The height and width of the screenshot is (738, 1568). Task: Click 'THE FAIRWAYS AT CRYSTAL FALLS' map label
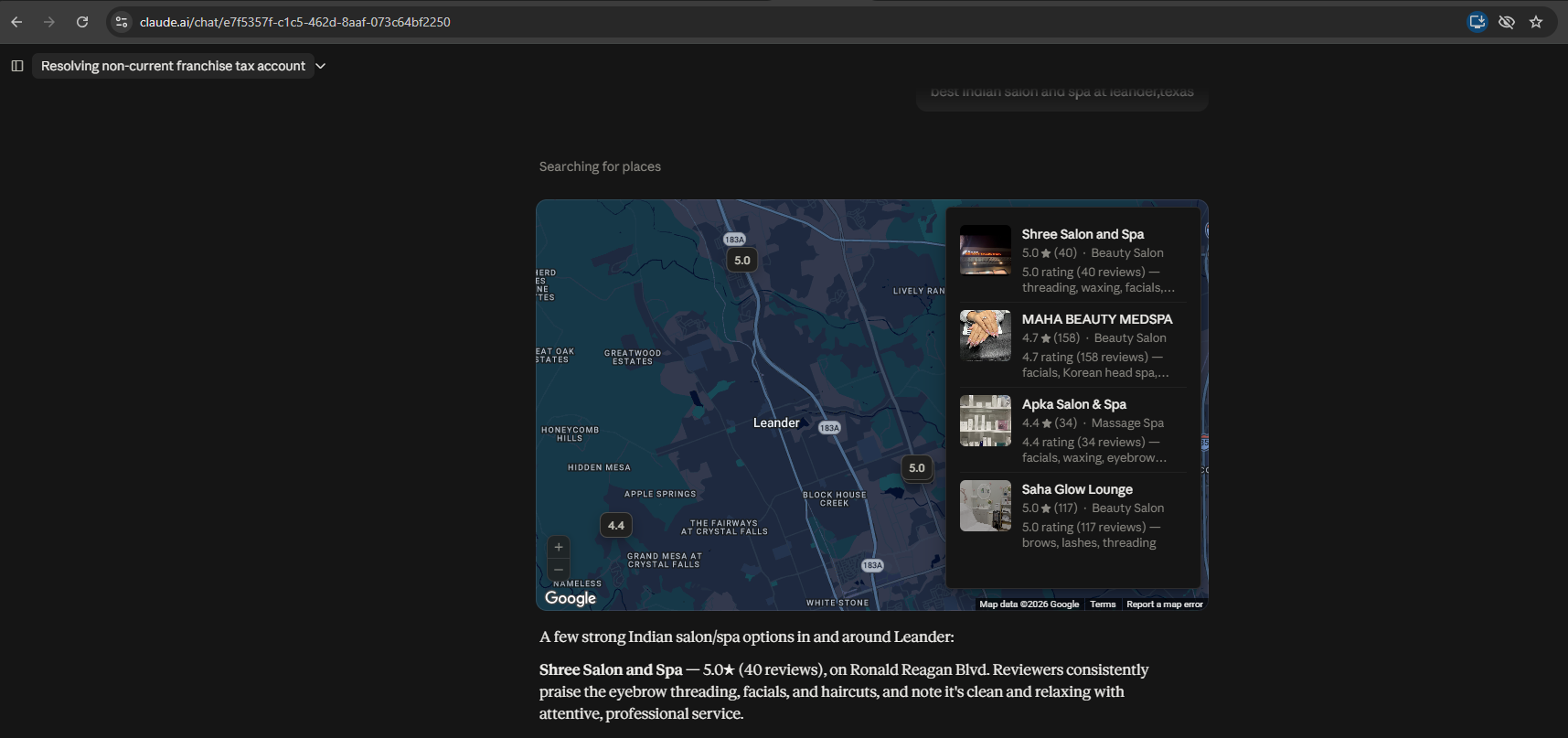click(724, 528)
